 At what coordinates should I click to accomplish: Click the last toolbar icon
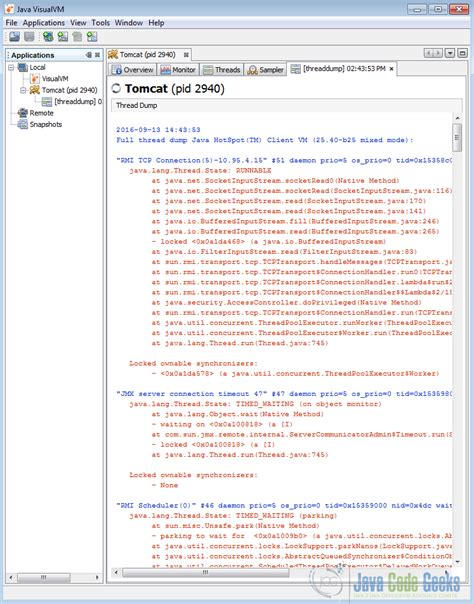tap(92, 37)
